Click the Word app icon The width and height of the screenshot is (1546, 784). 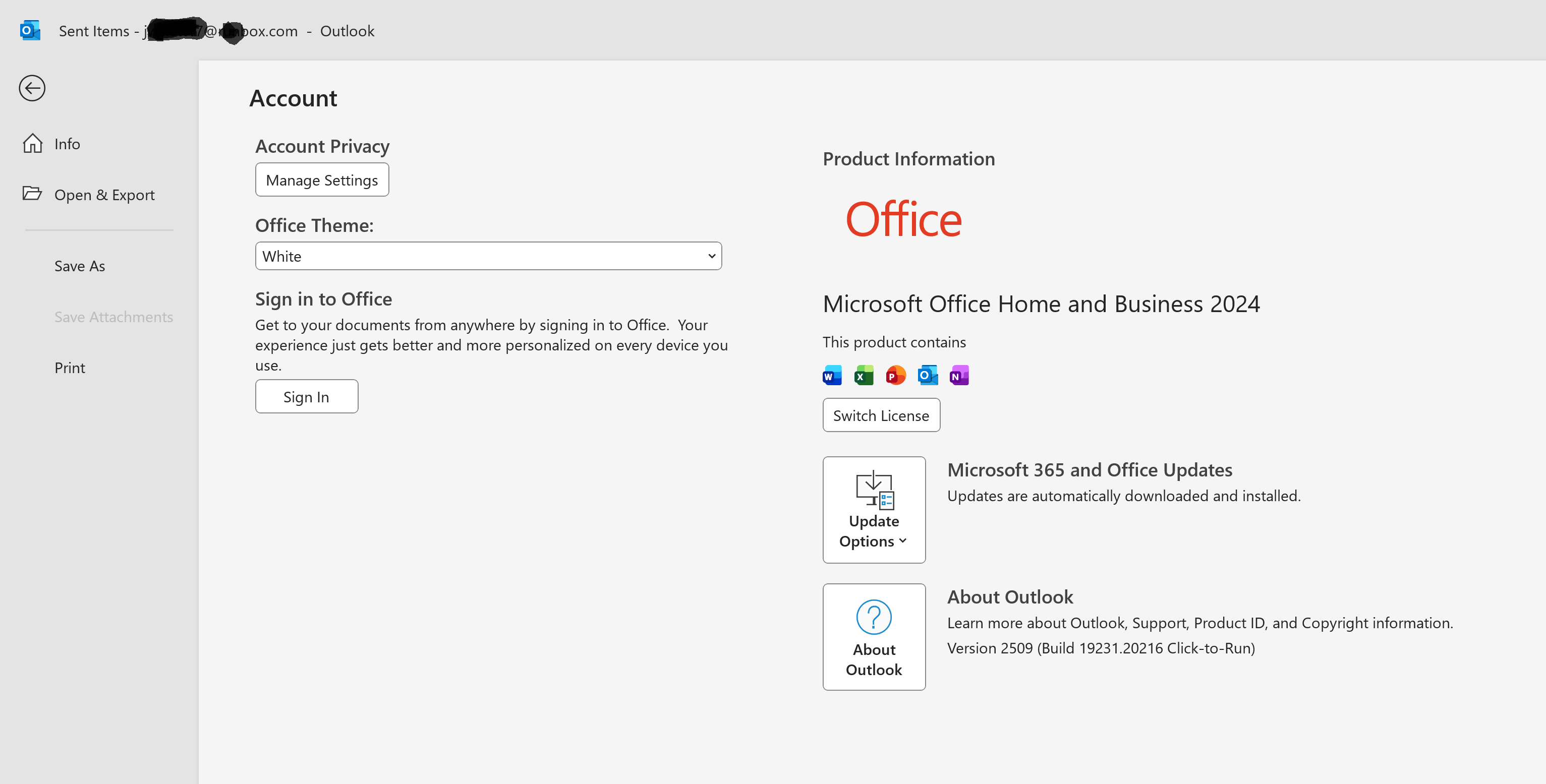pos(832,376)
